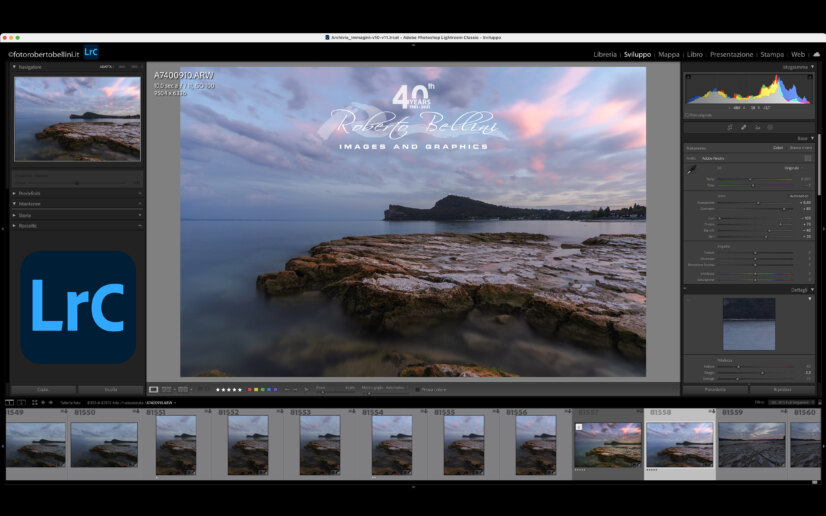Screen dimensions: 826x516
Task: Click the Lightroom Classic LrC identity plate logo
Action: click(91, 52)
